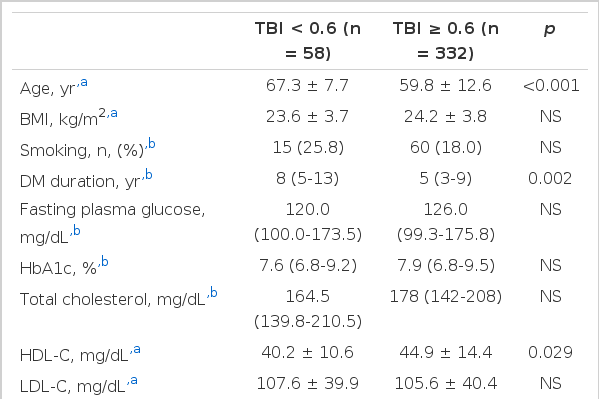Select the <0.001 p-value for Age
Viewport: 599px width, 399px height.
[550, 85]
